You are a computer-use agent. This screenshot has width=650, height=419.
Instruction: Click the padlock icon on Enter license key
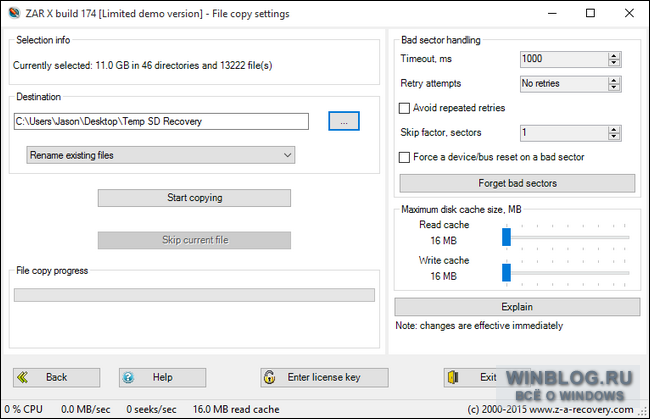point(270,377)
